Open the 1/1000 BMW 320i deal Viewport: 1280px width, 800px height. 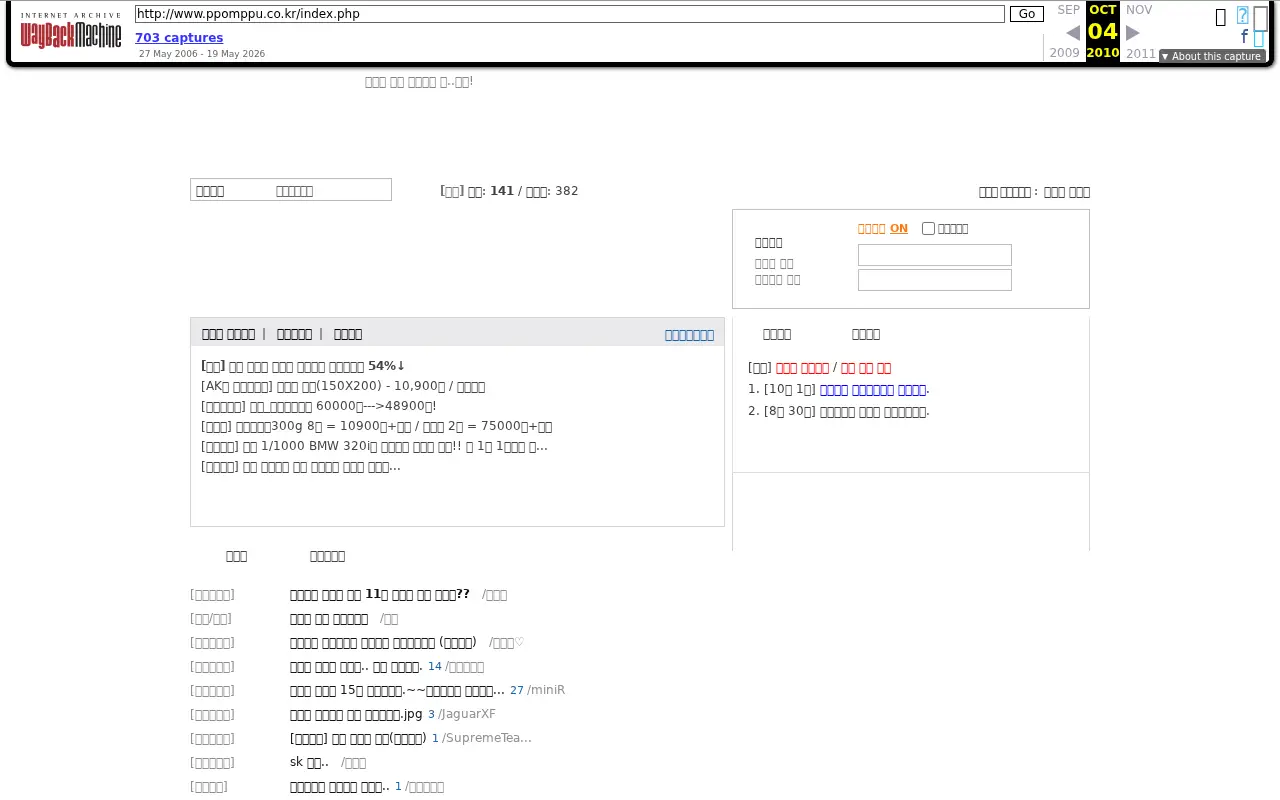click(374, 446)
